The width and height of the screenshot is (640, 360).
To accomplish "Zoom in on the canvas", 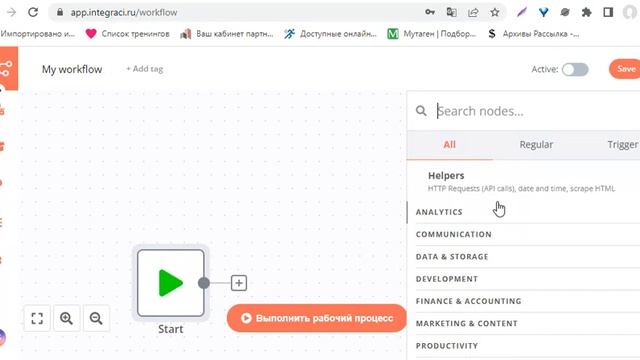I will point(67,318).
